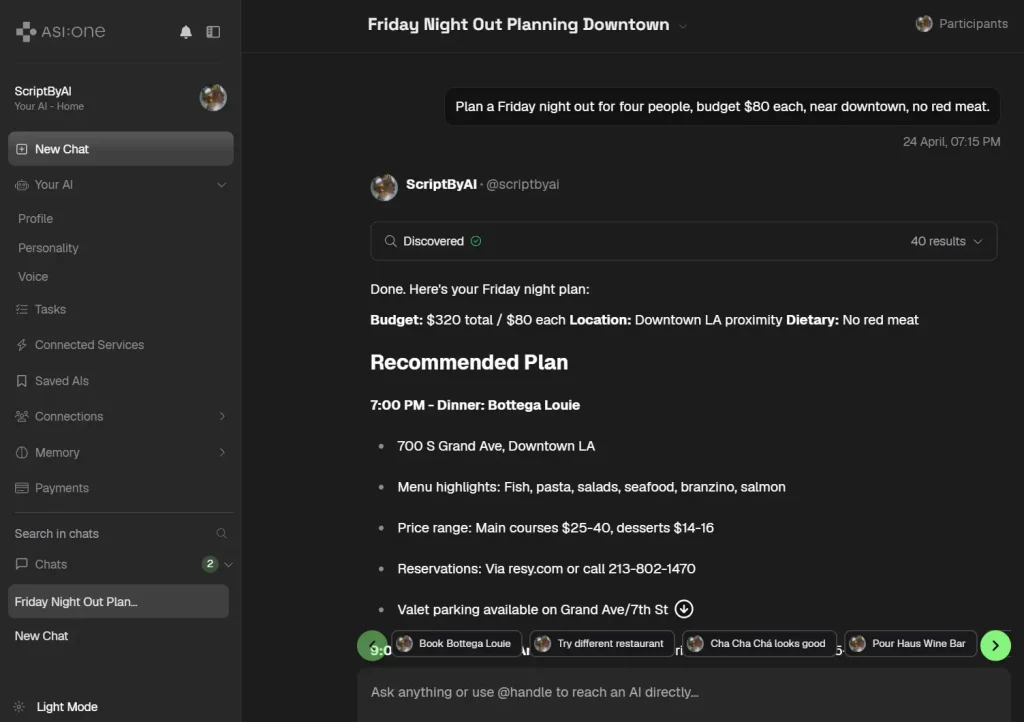Click the Book Bottega Louie suggestion

455,644
